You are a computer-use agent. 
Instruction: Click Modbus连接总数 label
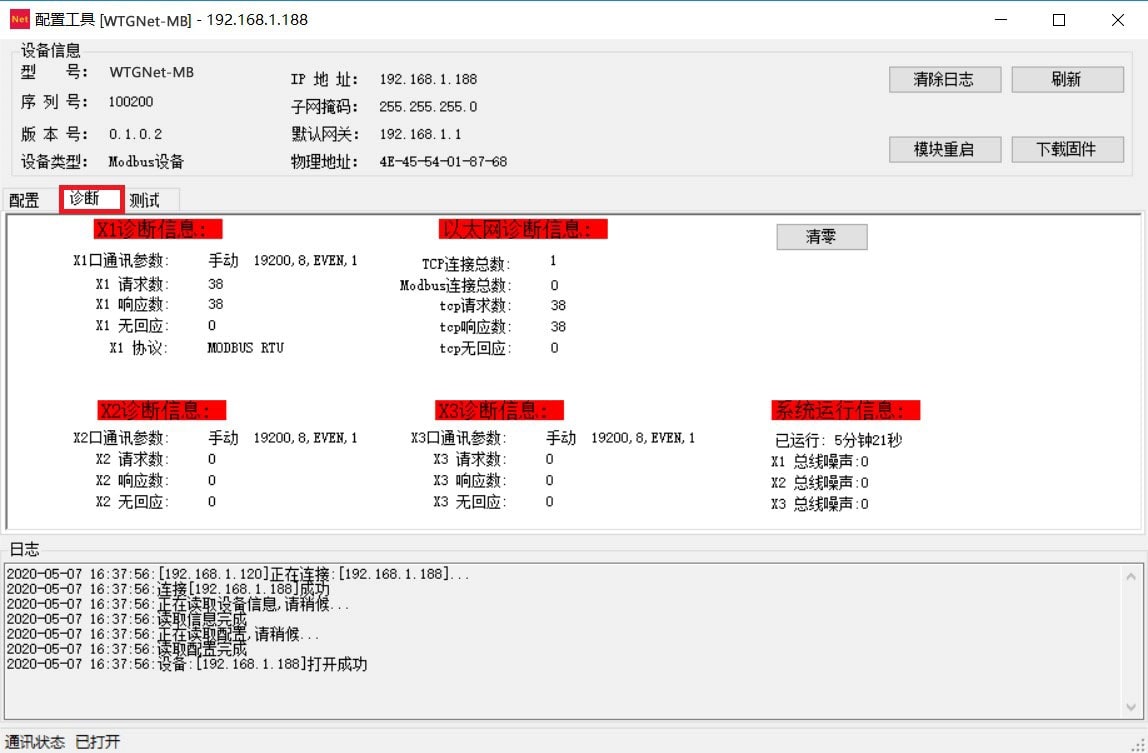click(455, 286)
